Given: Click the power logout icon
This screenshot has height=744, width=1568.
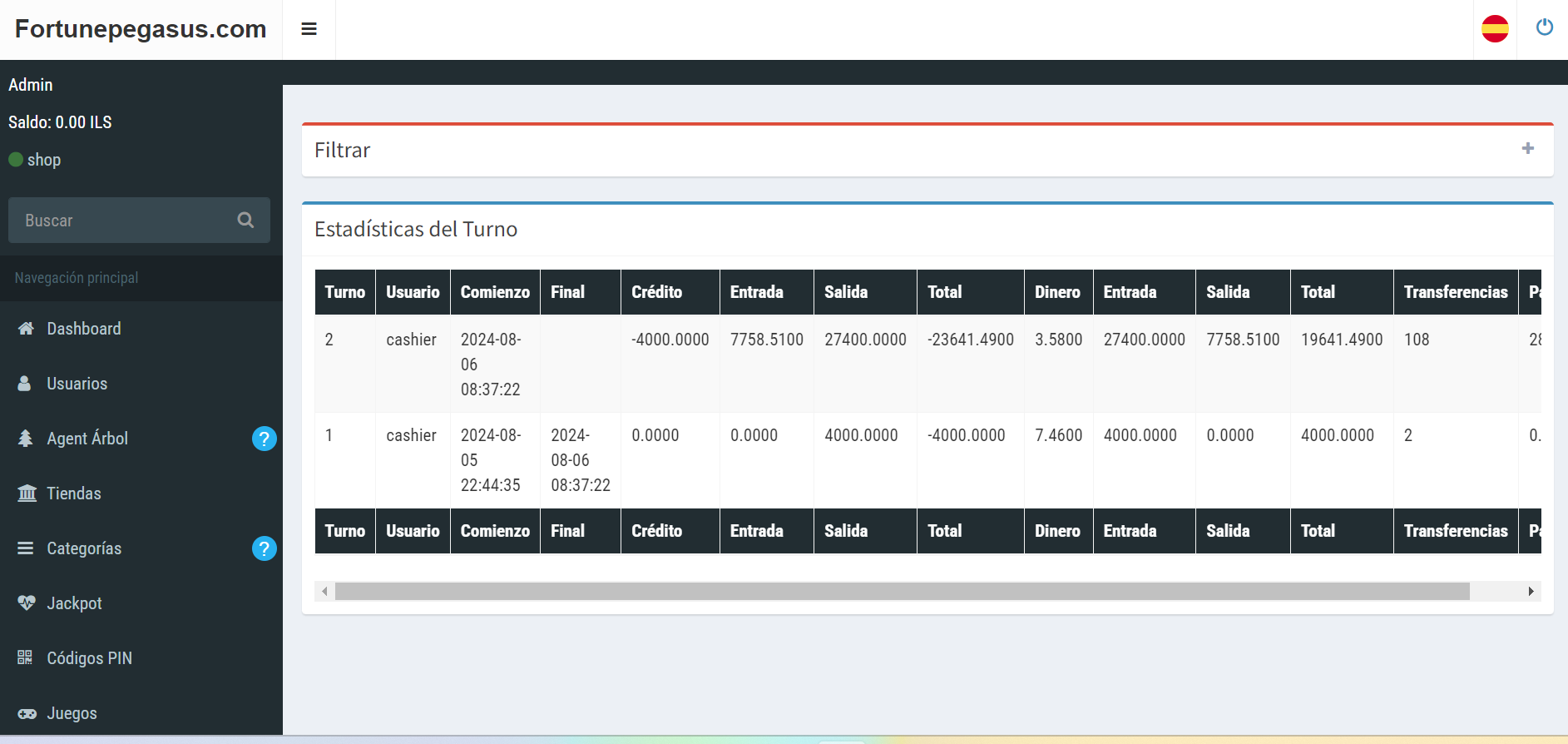Looking at the screenshot, I should (x=1544, y=27).
